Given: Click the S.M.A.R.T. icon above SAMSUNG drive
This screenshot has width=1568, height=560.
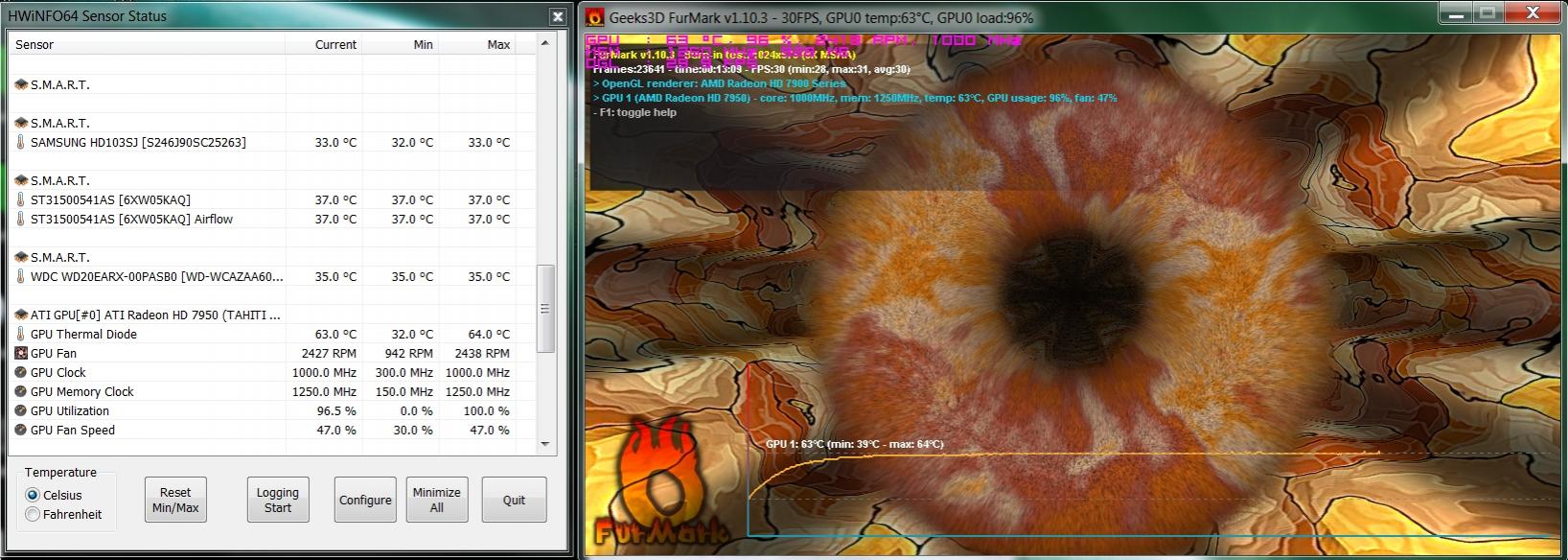Looking at the screenshot, I should 21,123.
